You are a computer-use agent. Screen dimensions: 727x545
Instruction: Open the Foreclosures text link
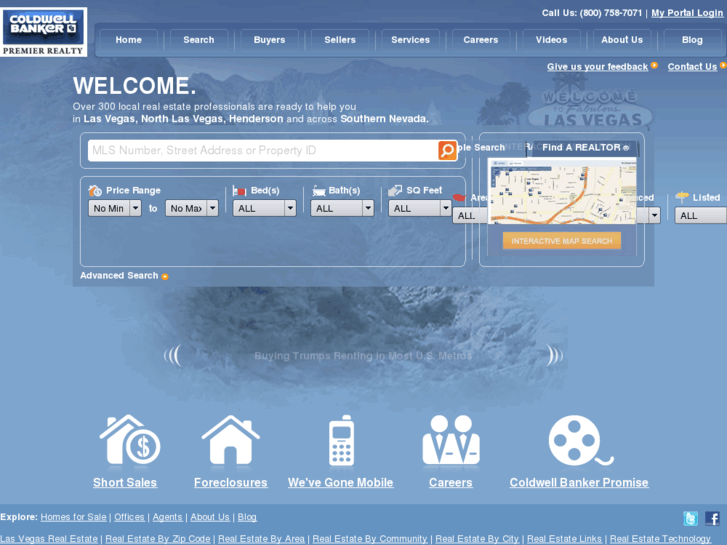230,482
